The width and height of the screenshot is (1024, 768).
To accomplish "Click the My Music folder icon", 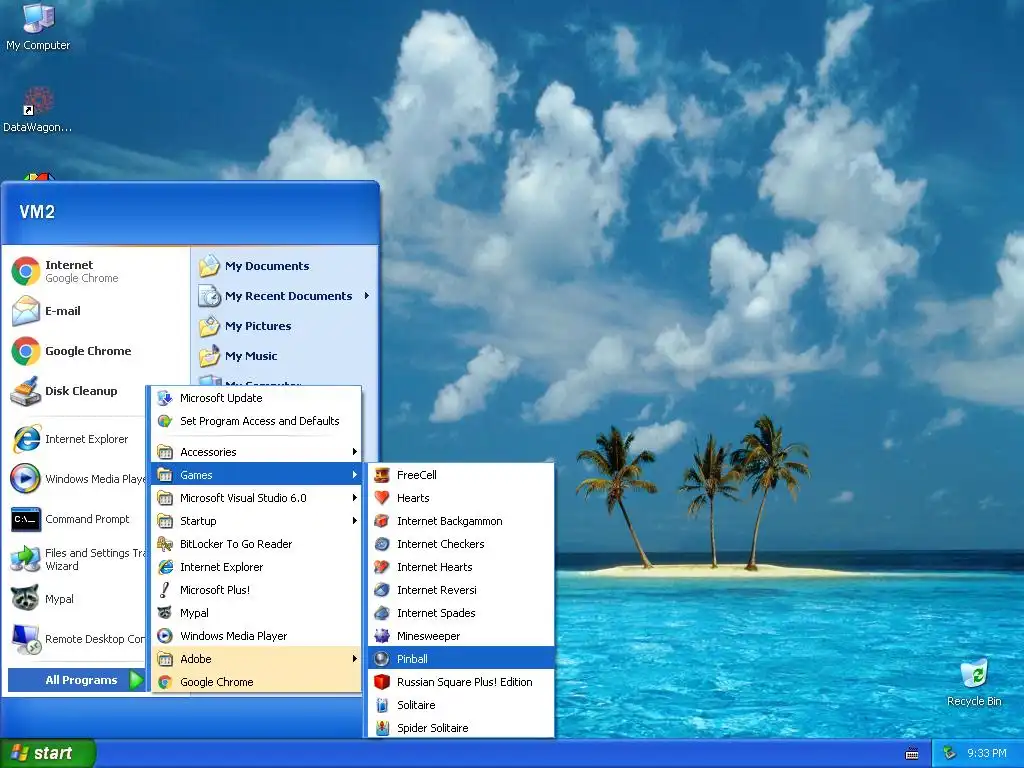I will (x=210, y=356).
